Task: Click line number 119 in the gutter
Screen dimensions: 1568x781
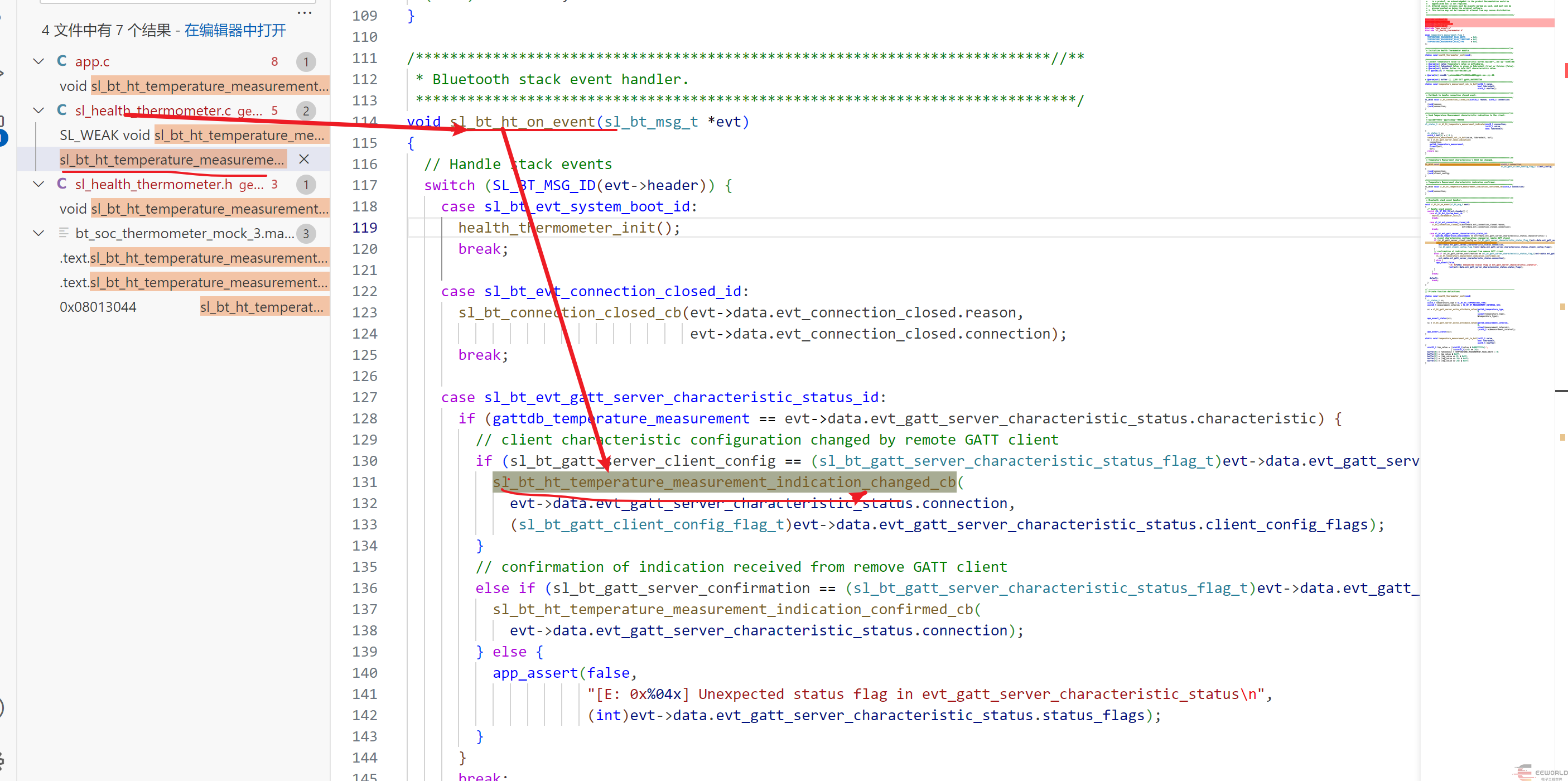Action: coord(364,228)
